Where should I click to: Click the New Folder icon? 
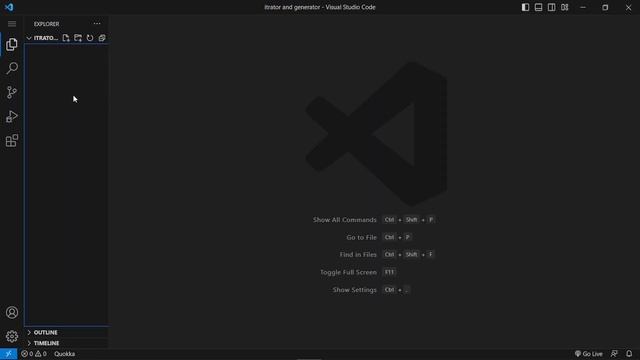78,38
